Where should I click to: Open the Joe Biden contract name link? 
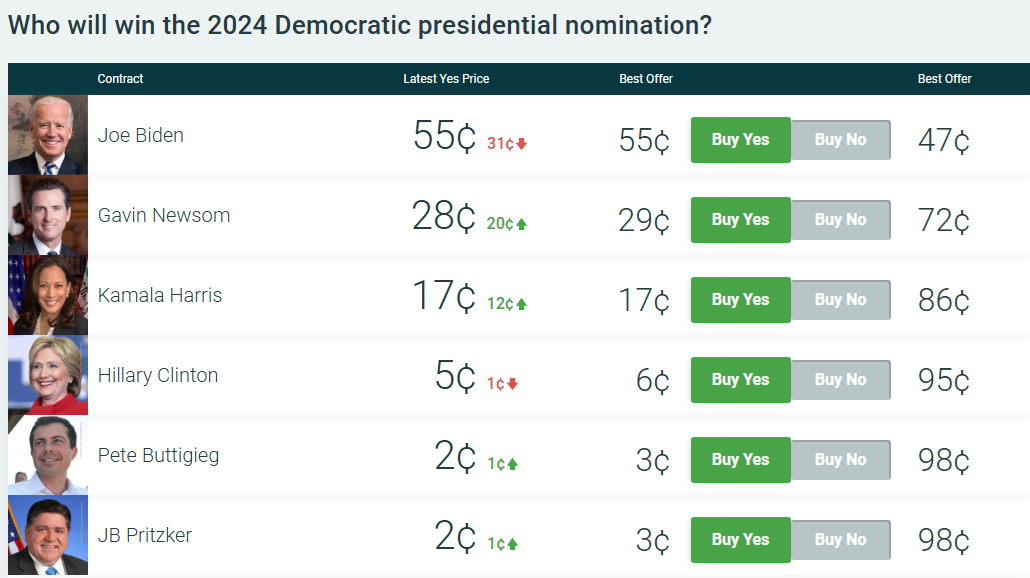(x=141, y=135)
